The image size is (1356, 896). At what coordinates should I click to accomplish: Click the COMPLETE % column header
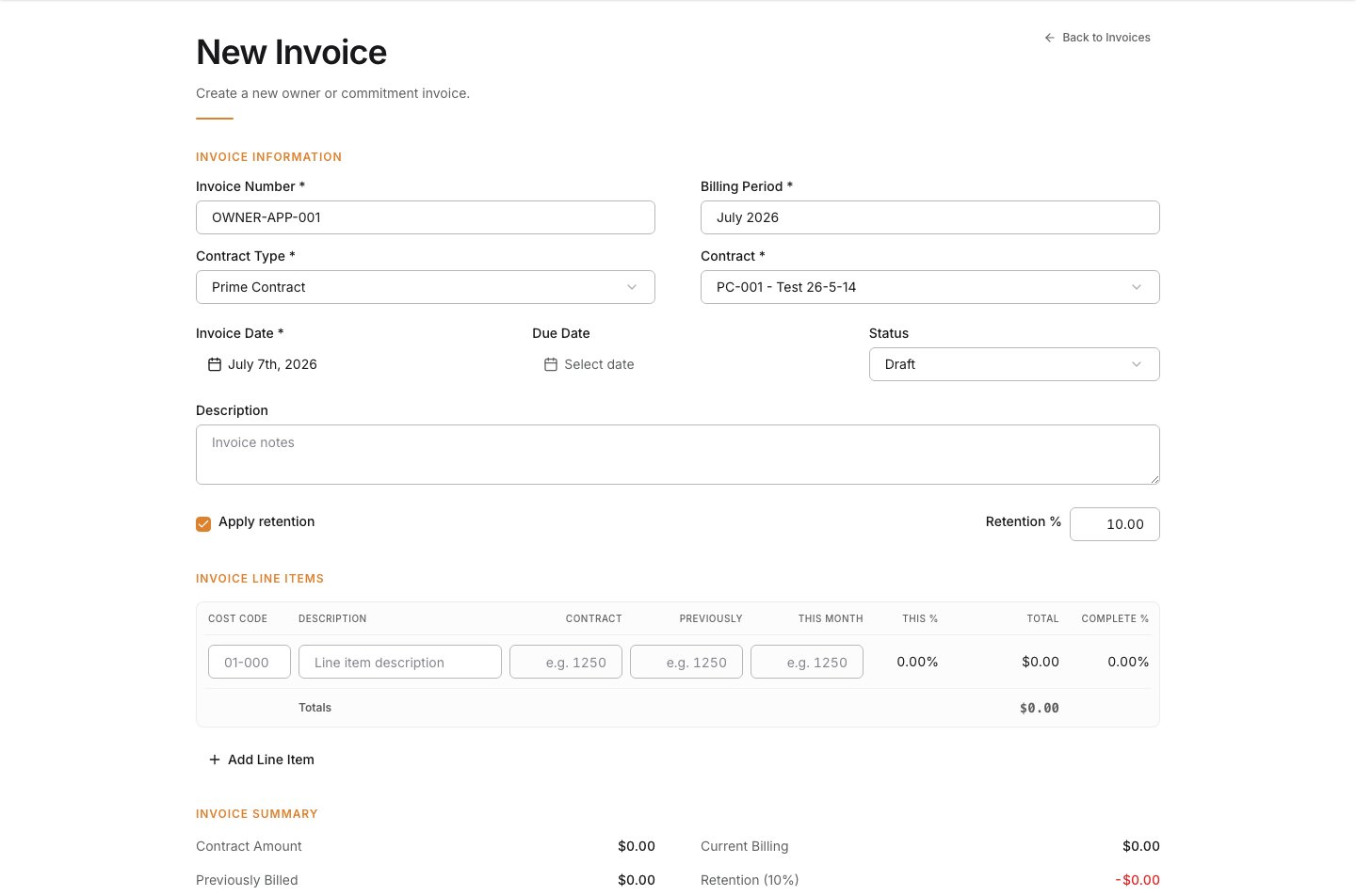(1115, 618)
